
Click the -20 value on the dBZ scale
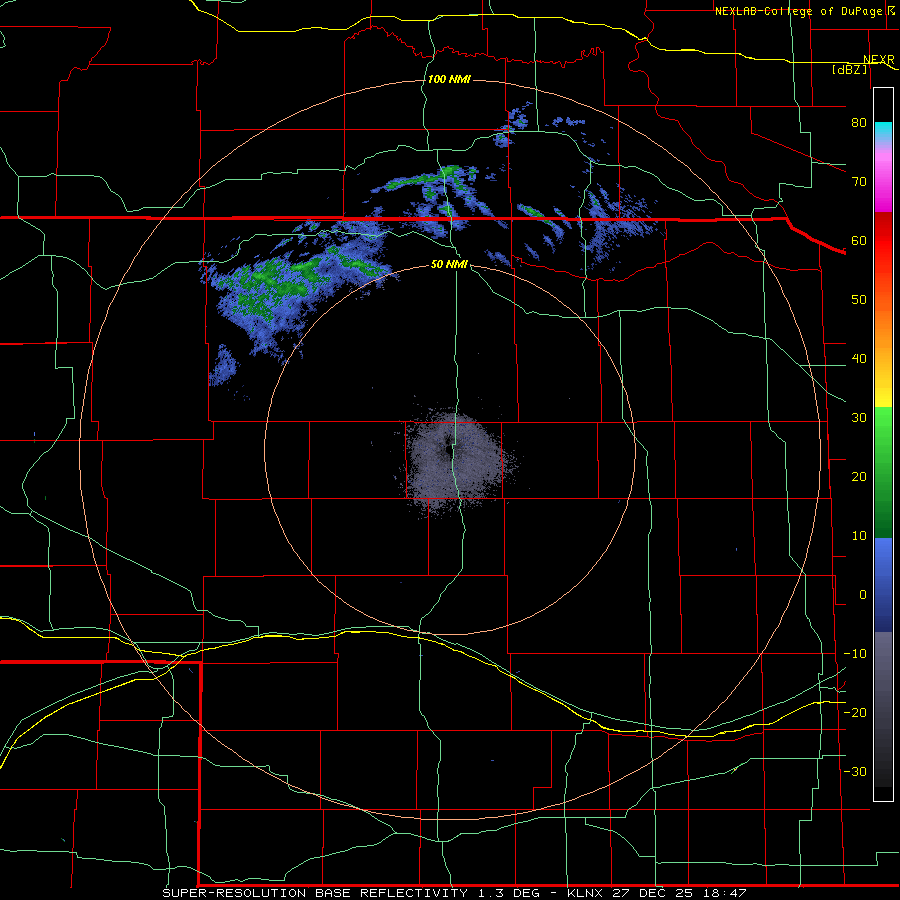pyautogui.click(x=855, y=712)
